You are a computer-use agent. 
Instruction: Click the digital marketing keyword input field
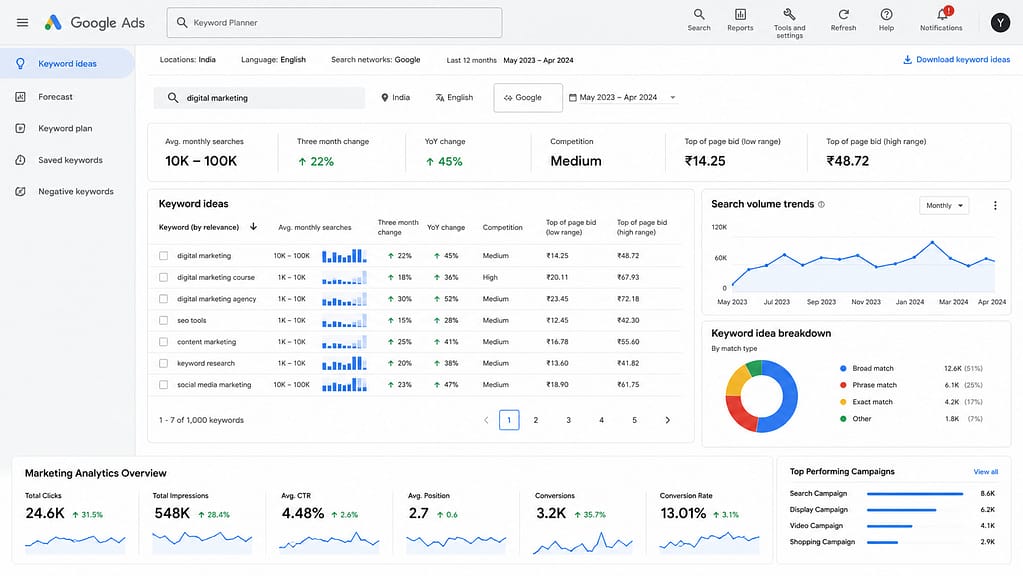(x=260, y=98)
